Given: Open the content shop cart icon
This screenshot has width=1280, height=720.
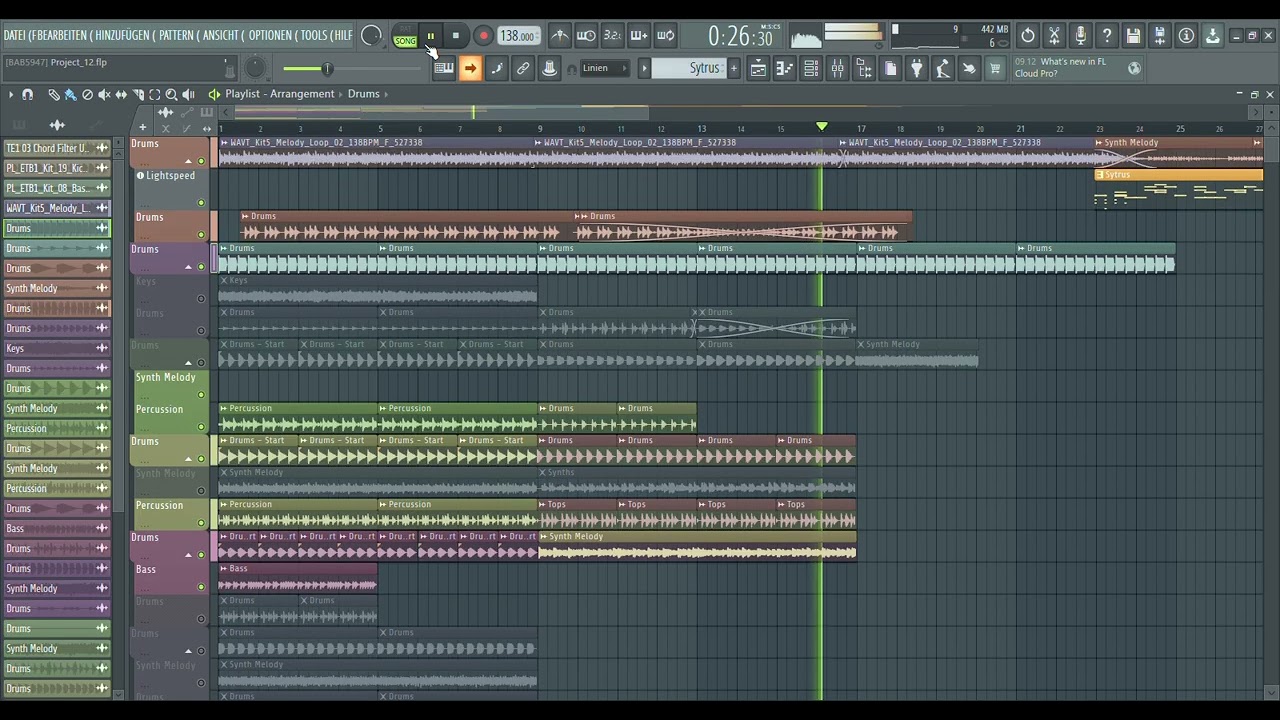Looking at the screenshot, I should pyautogui.click(x=995, y=68).
